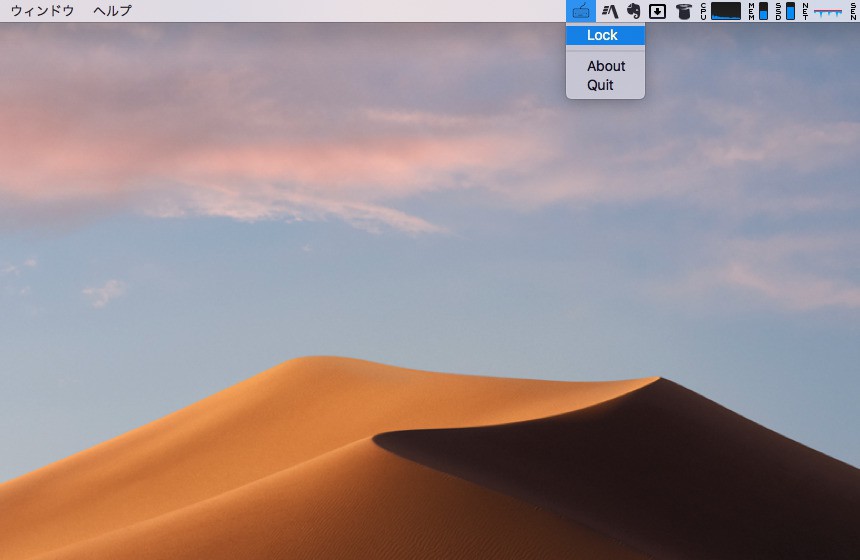Viewport: 860px width, 560px height.
Task: Choose About in the dropdown menu
Action: pos(606,66)
